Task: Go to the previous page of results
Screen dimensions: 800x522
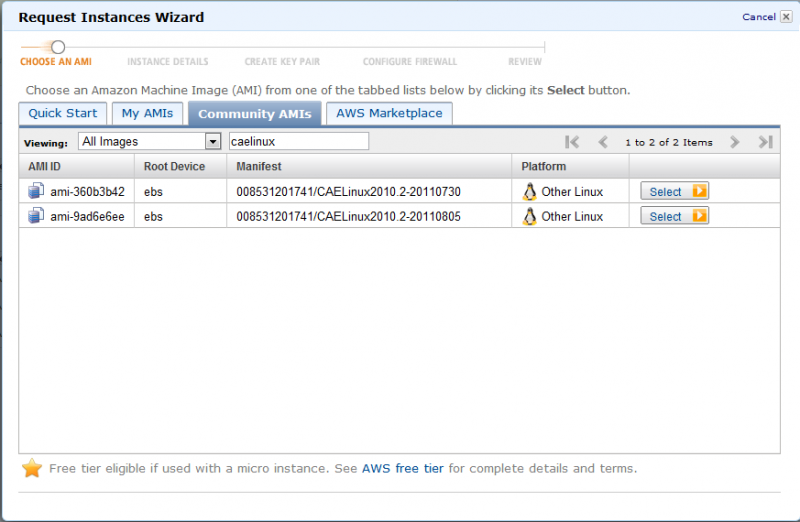Action: pos(603,142)
